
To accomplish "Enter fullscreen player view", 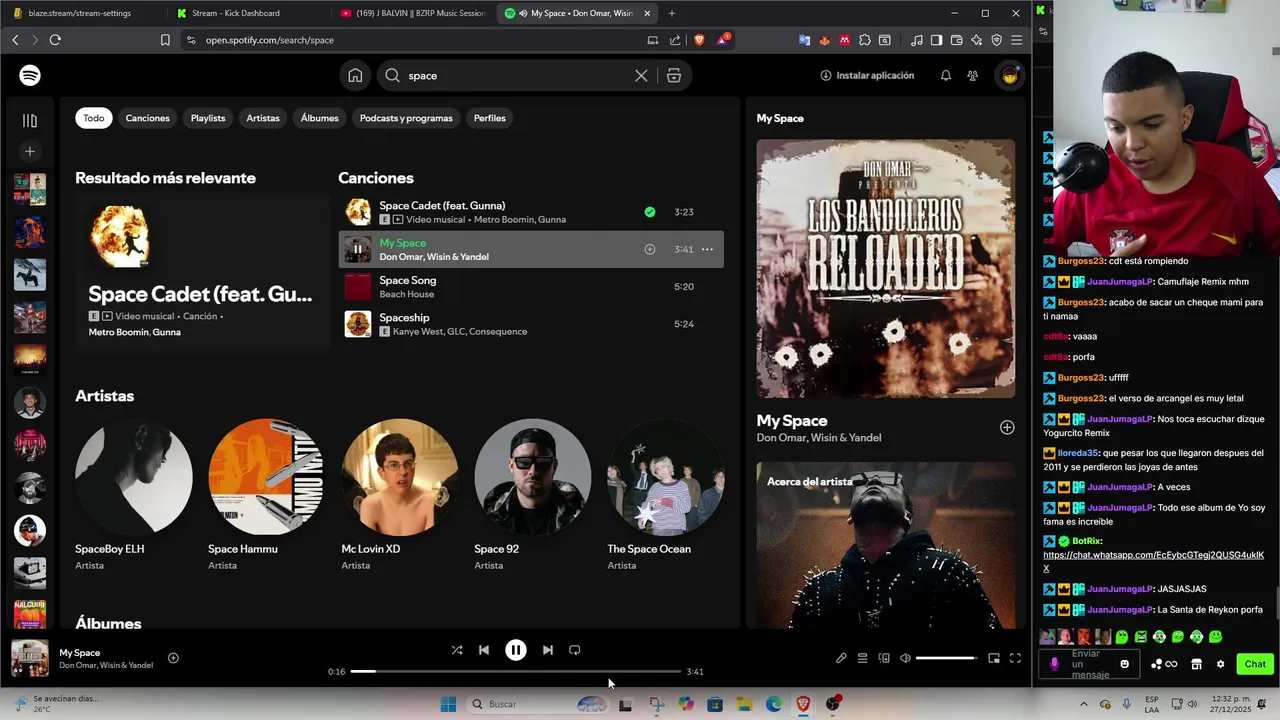I will pyautogui.click(x=1015, y=658).
